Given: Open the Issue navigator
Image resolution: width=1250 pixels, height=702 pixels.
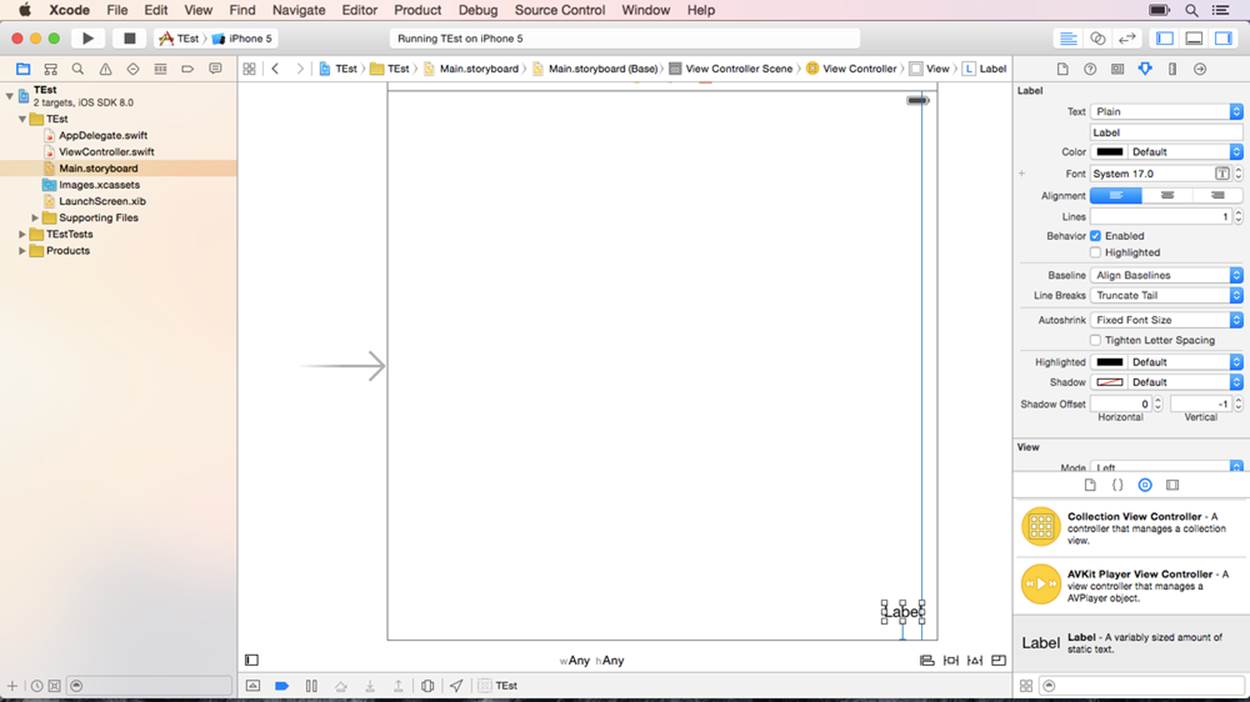Looking at the screenshot, I should 105,69.
